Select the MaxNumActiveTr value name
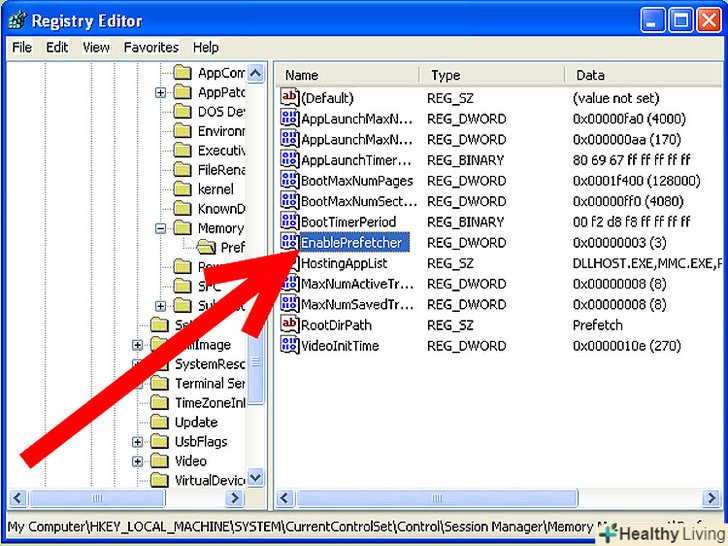 [x=357, y=284]
